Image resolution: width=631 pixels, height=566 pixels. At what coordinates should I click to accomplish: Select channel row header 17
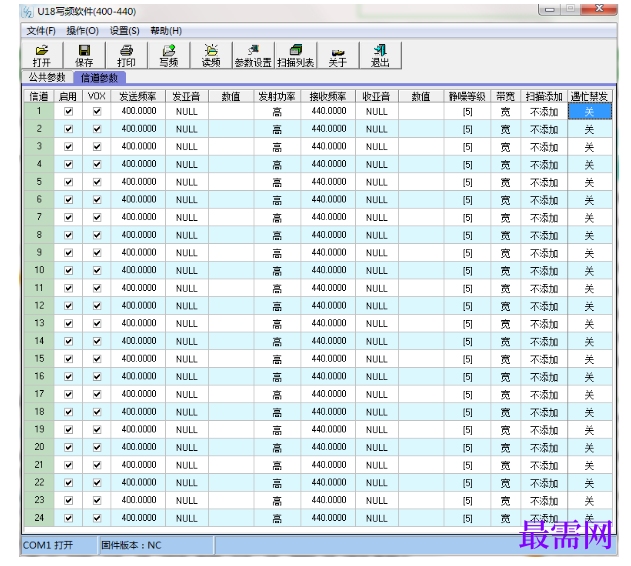(x=39, y=394)
